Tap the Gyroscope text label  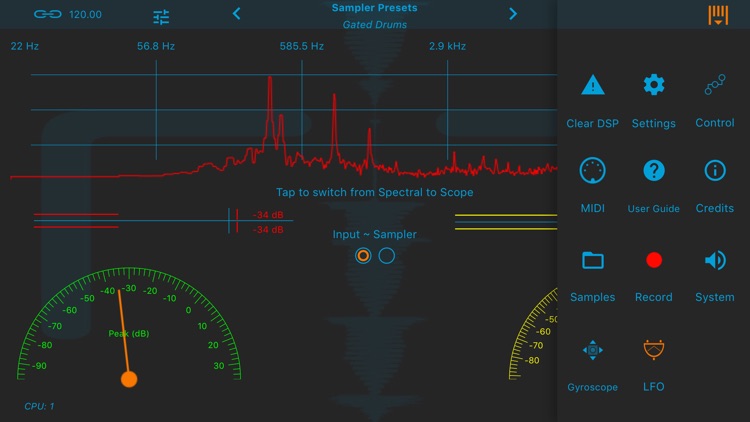coord(593,387)
